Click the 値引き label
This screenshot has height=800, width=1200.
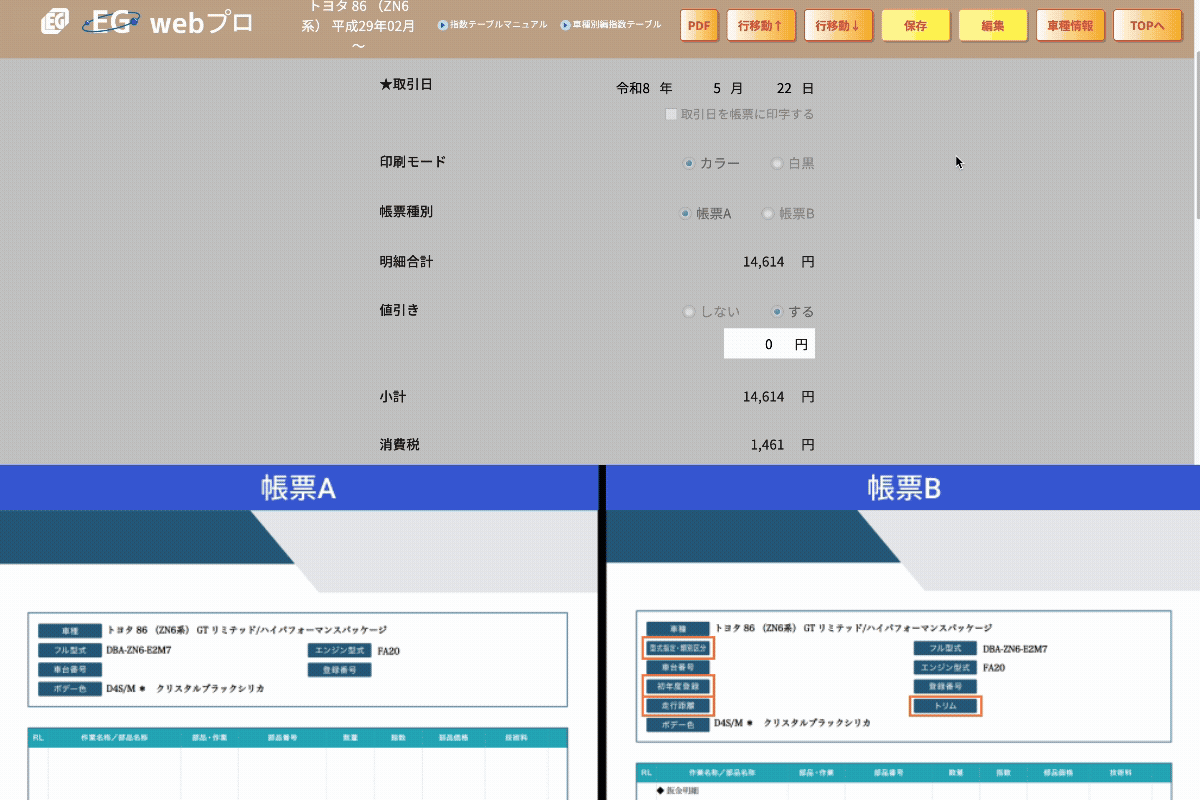tap(399, 310)
